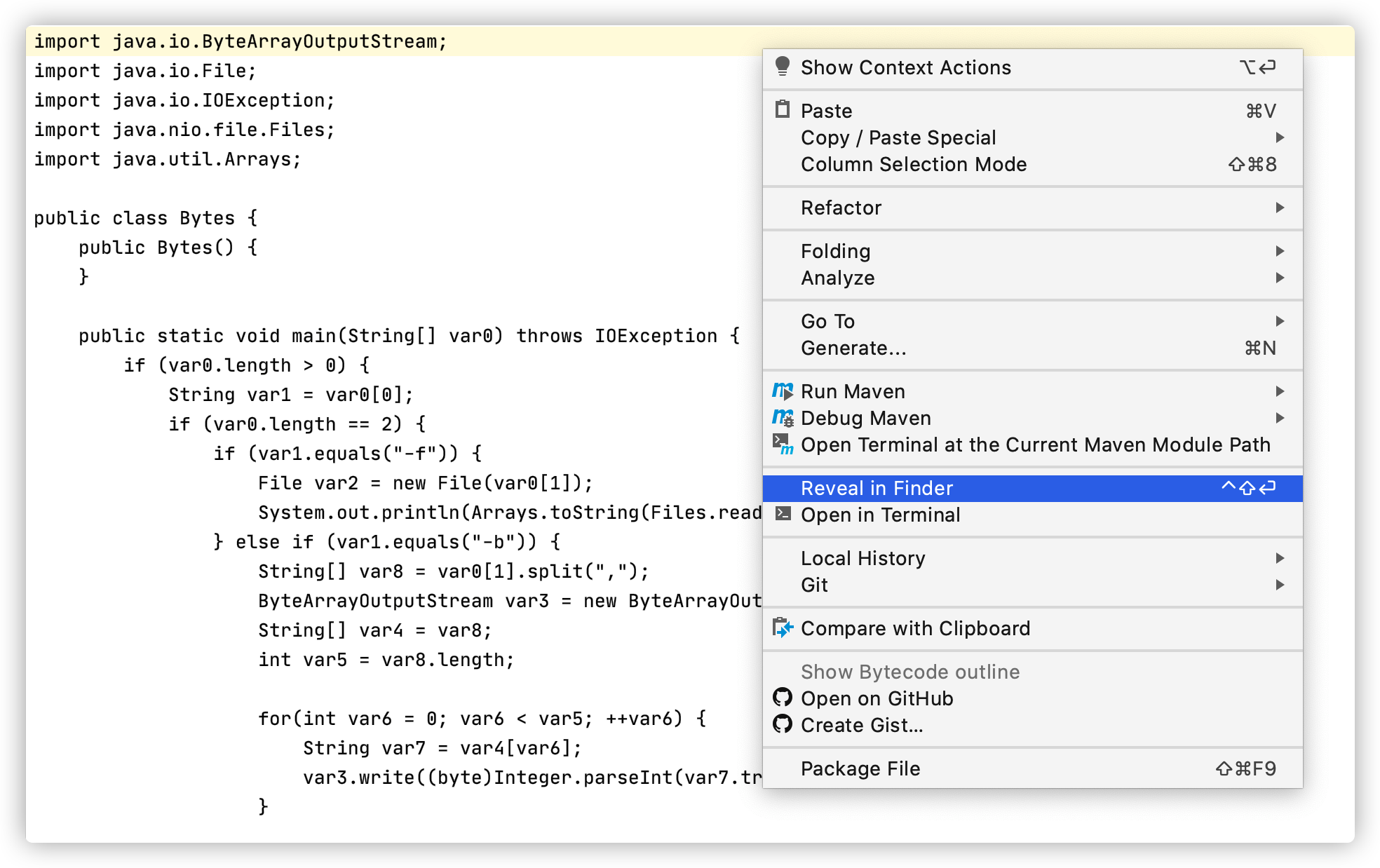Click the Show Context Actions lightbulb icon
Image resolution: width=1380 pixels, height=868 pixels.
[x=783, y=67]
